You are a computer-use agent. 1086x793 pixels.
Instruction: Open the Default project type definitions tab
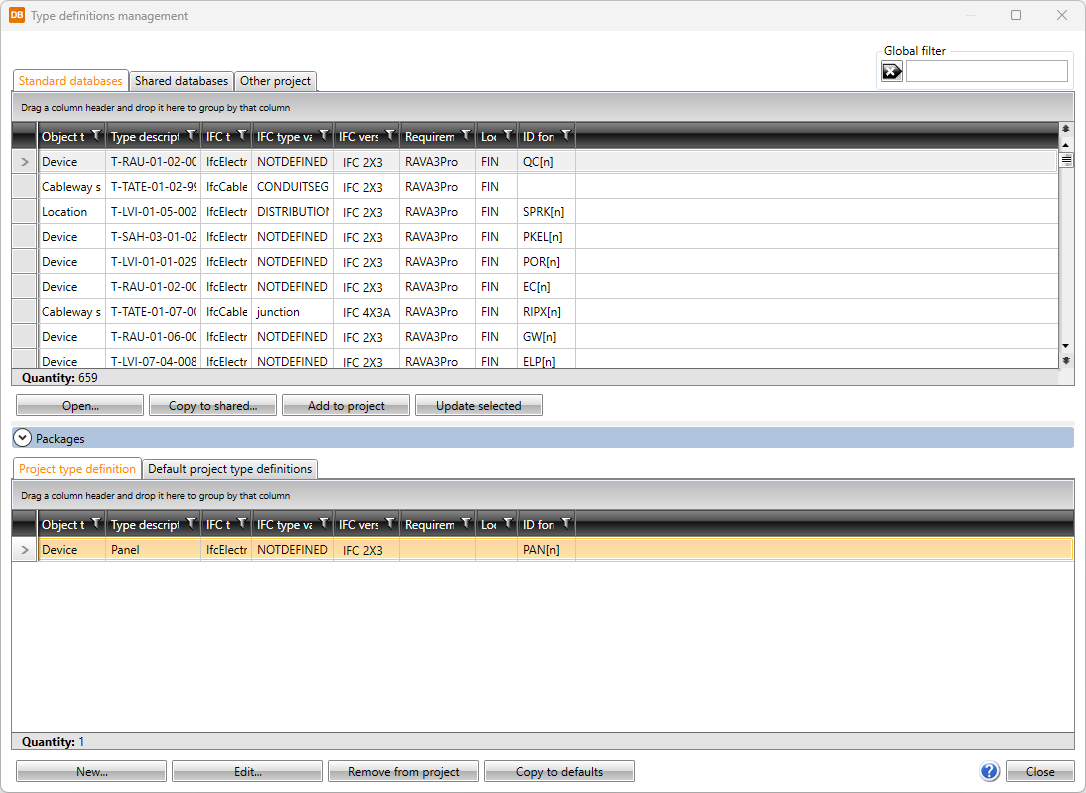click(230, 469)
